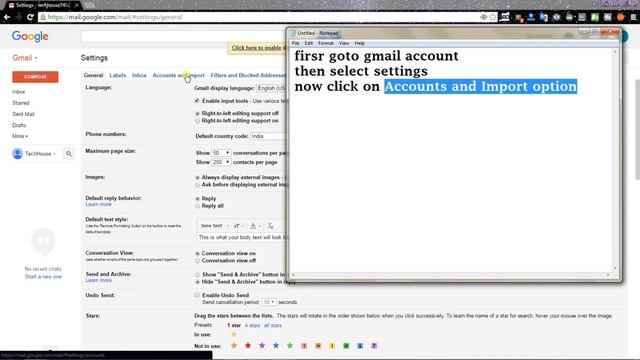
Task: Open the Inbox settings tab
Action: point(139,75)
